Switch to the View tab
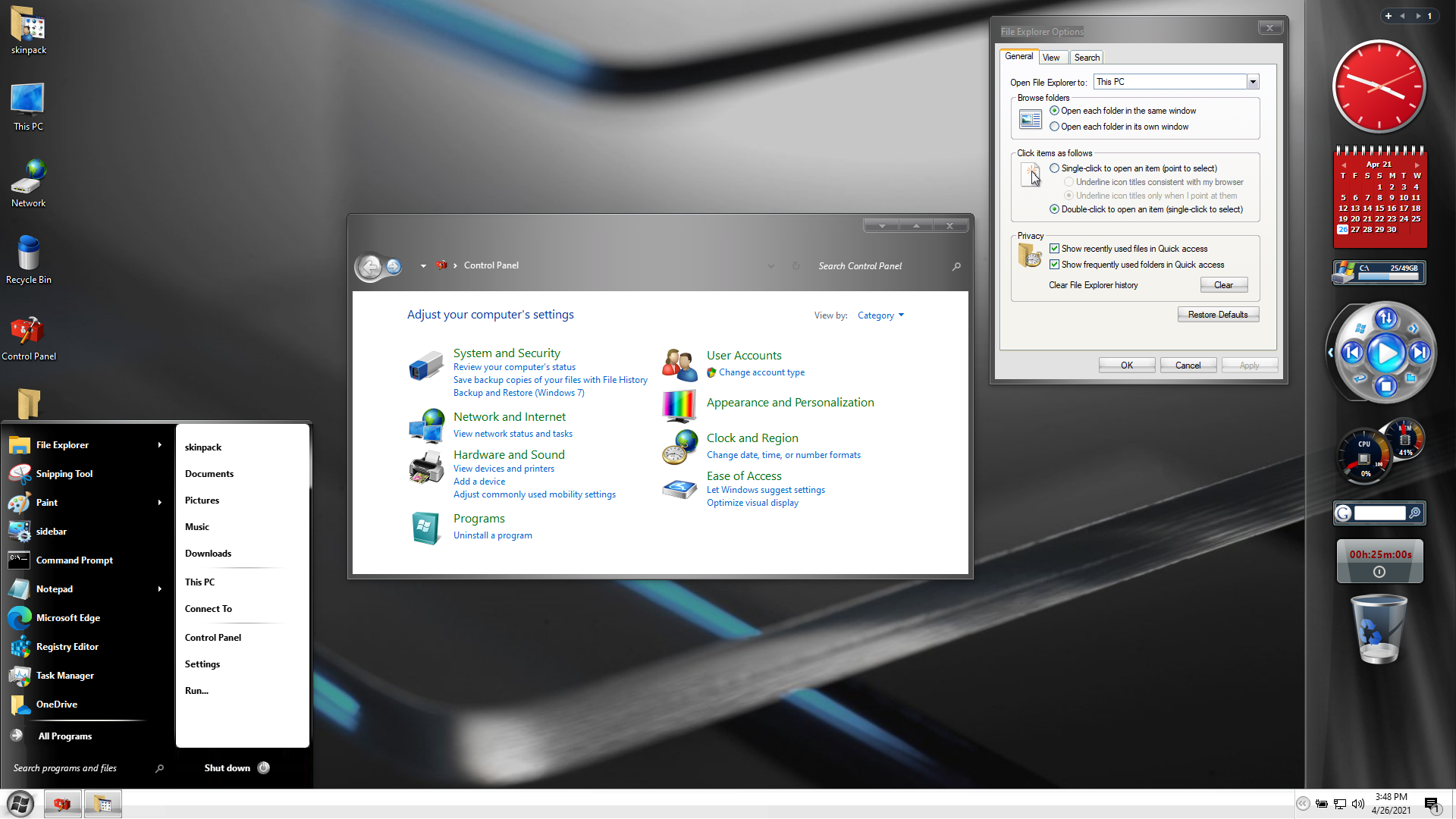Image resolution: width=1456 pixels, height=819 pixels. click(1051, 58)
